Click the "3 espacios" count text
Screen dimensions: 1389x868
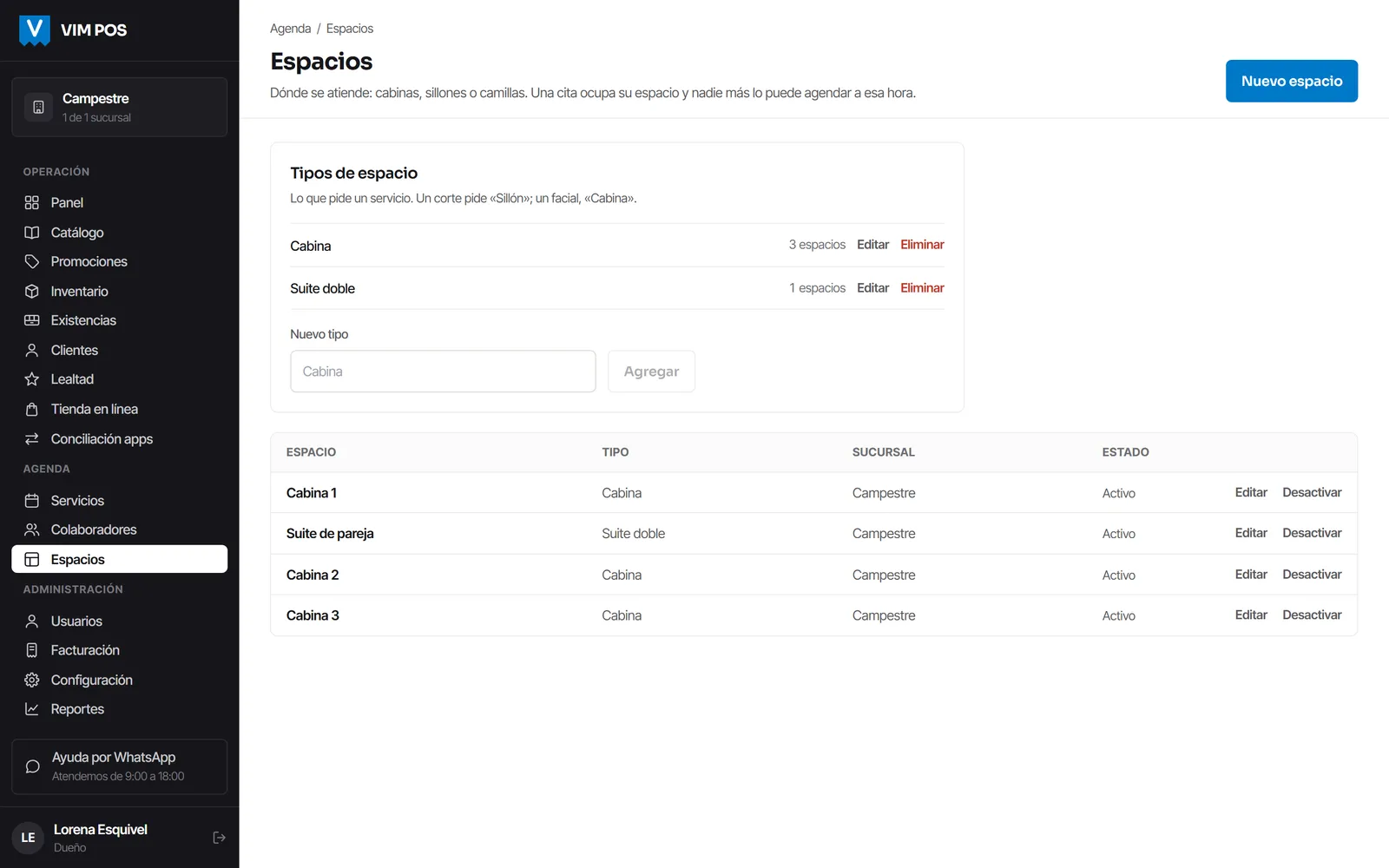[817, 245]
